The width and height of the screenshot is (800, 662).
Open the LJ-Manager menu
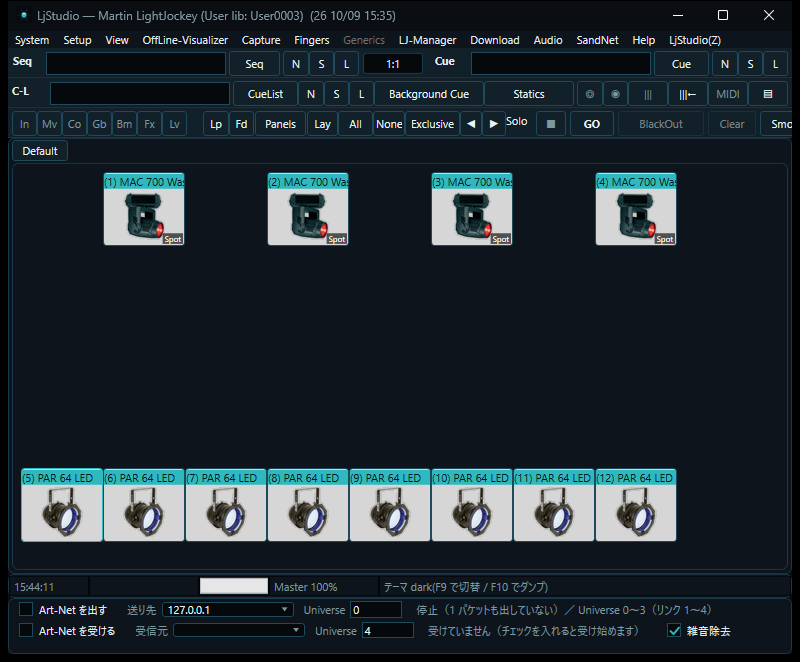pos(428,40)
